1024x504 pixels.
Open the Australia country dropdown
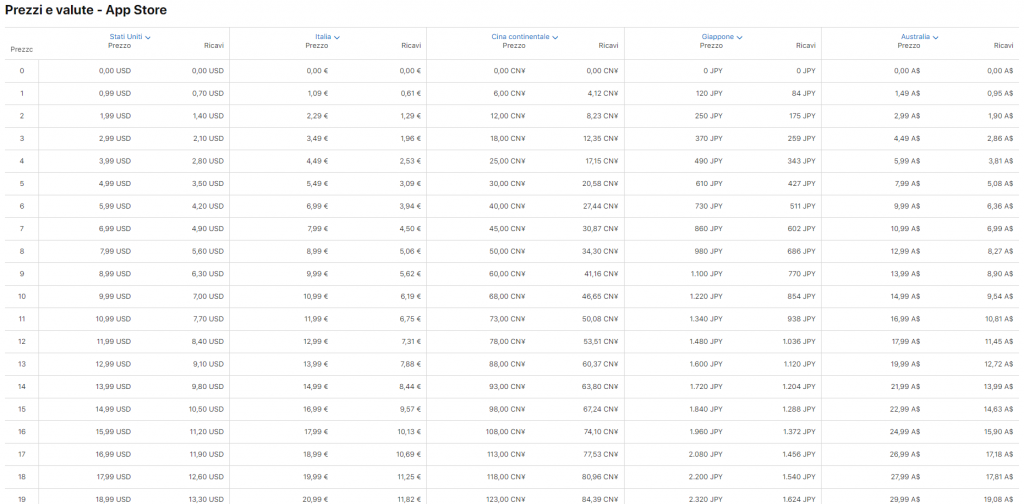[x=920, y=37]
